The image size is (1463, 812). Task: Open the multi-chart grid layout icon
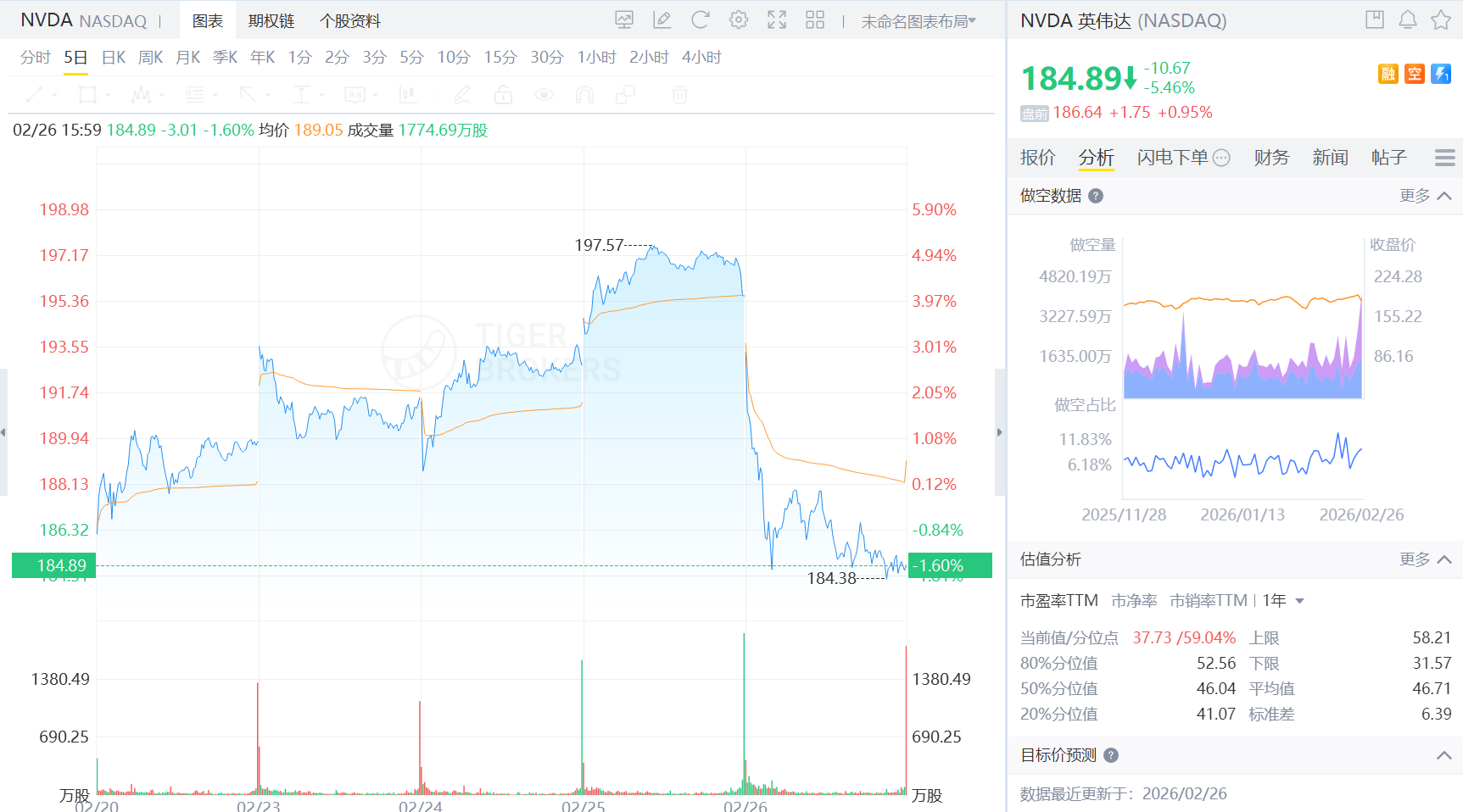815,20
